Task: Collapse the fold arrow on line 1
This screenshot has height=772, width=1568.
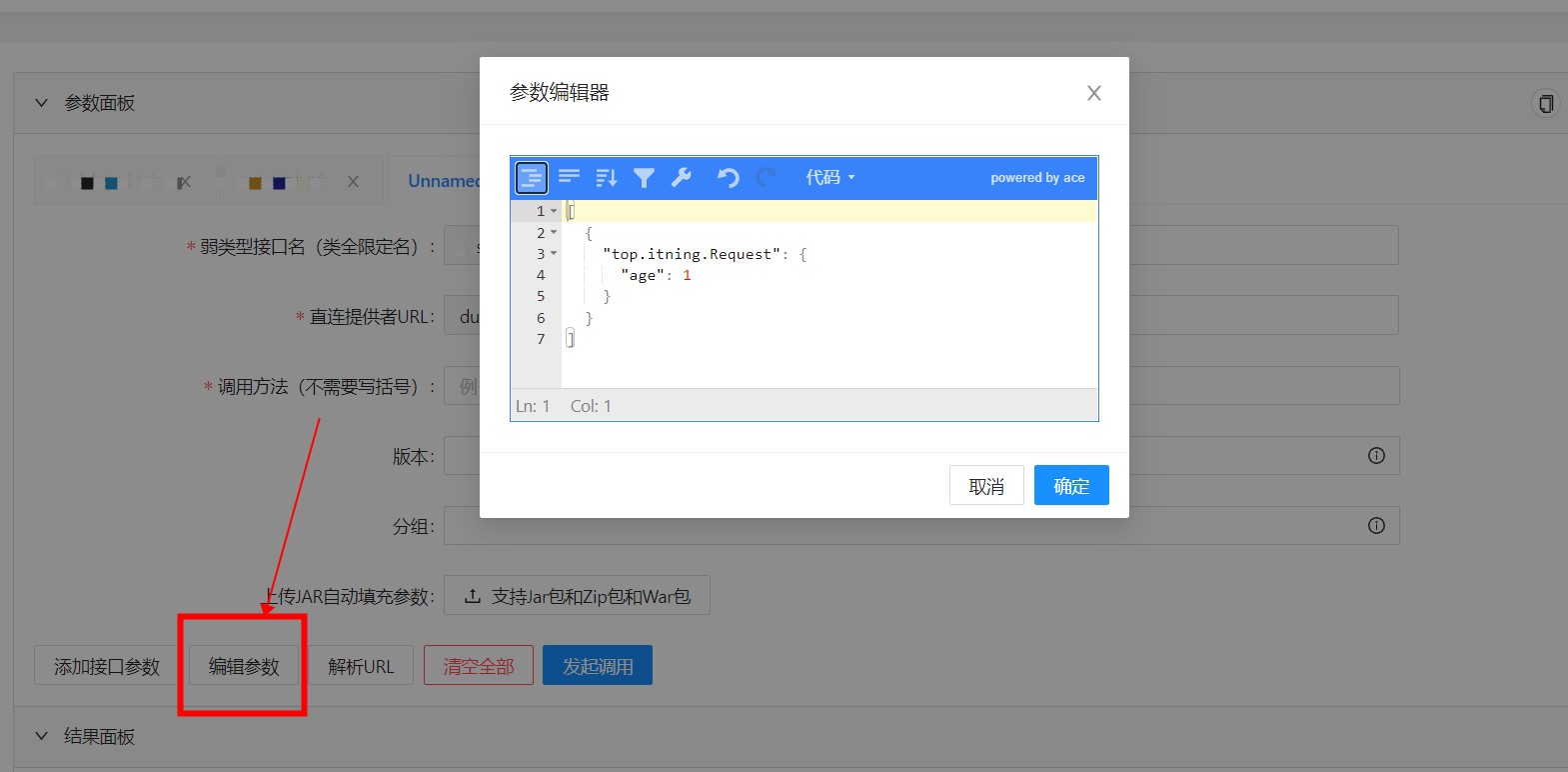Action: point(554,211)
